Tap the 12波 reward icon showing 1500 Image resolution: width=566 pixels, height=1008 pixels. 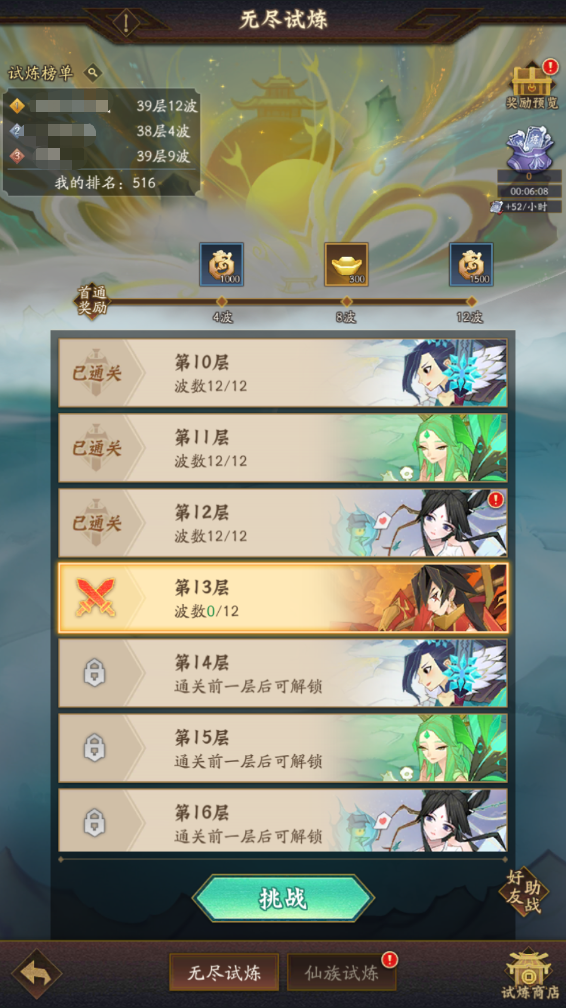(x=471, y=264)
